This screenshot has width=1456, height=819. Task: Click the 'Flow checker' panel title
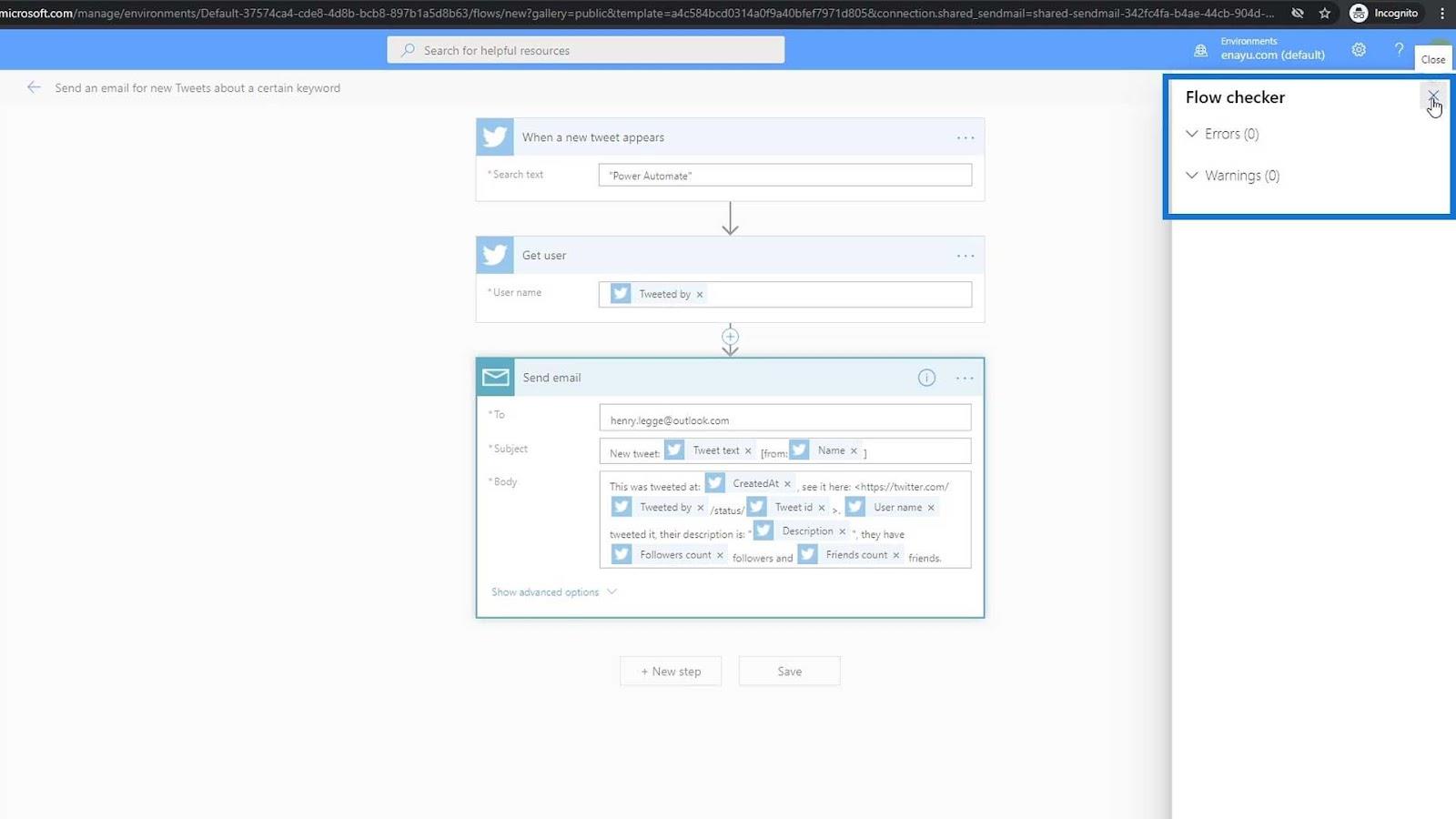coord(1235,97)
